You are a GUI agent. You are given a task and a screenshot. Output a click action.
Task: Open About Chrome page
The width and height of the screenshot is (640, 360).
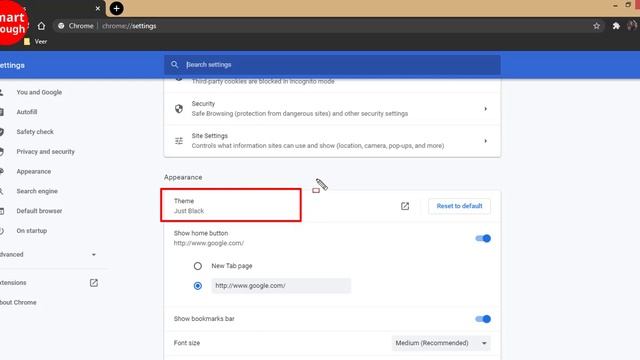pyautogui.click(x=18, y=302)
